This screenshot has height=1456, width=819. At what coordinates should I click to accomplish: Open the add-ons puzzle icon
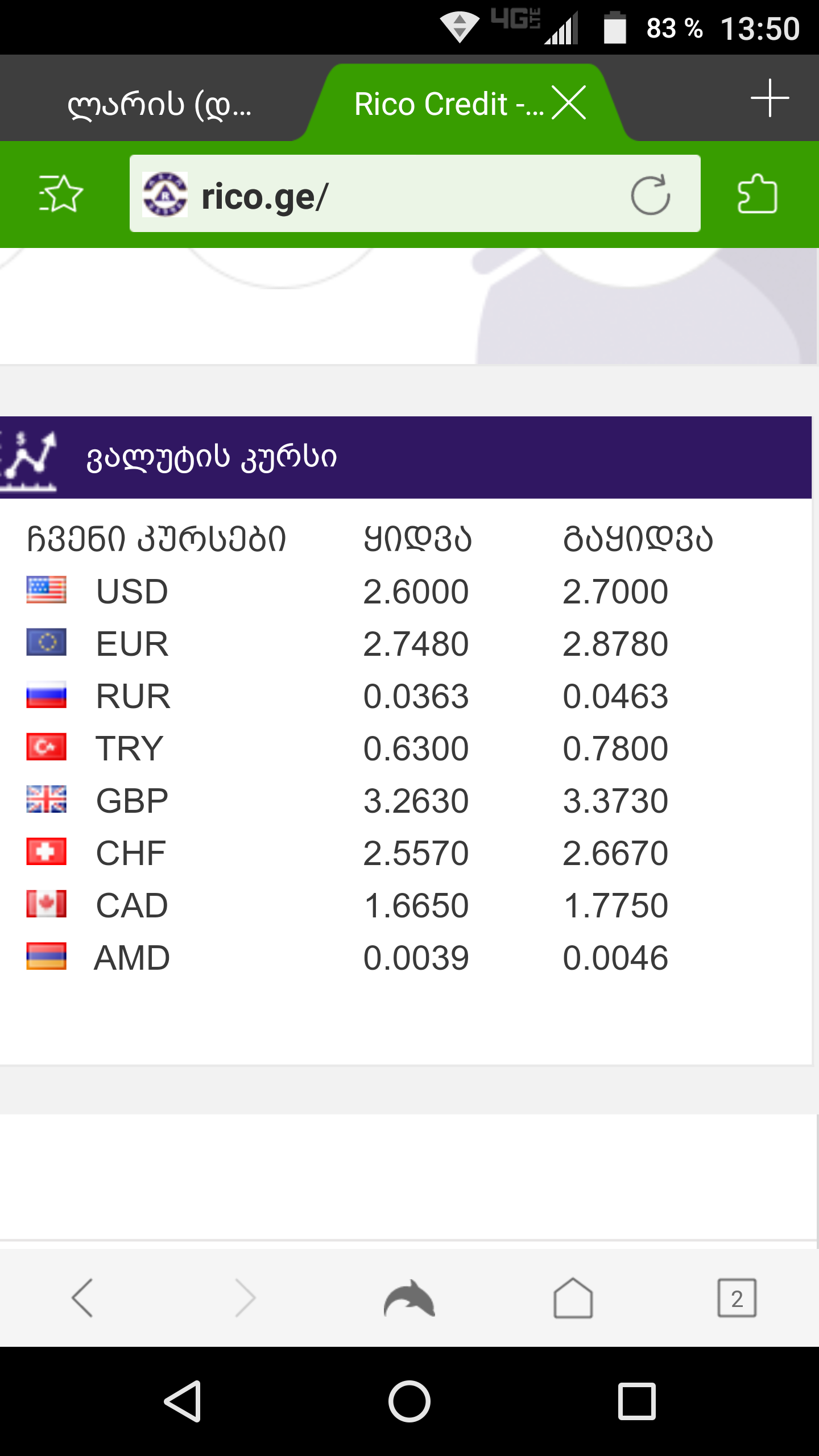click(x=757, y=194)
